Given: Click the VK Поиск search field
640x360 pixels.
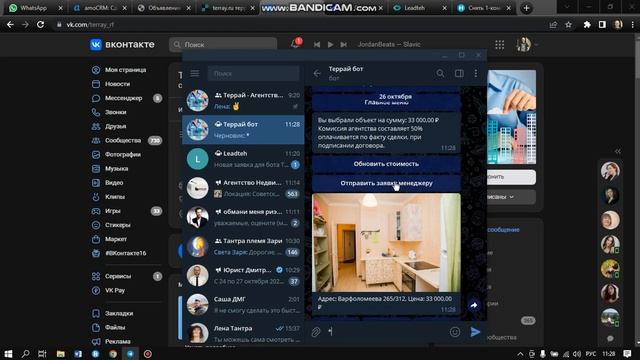Looking at the screenshot, I should [x=223, y=44].
